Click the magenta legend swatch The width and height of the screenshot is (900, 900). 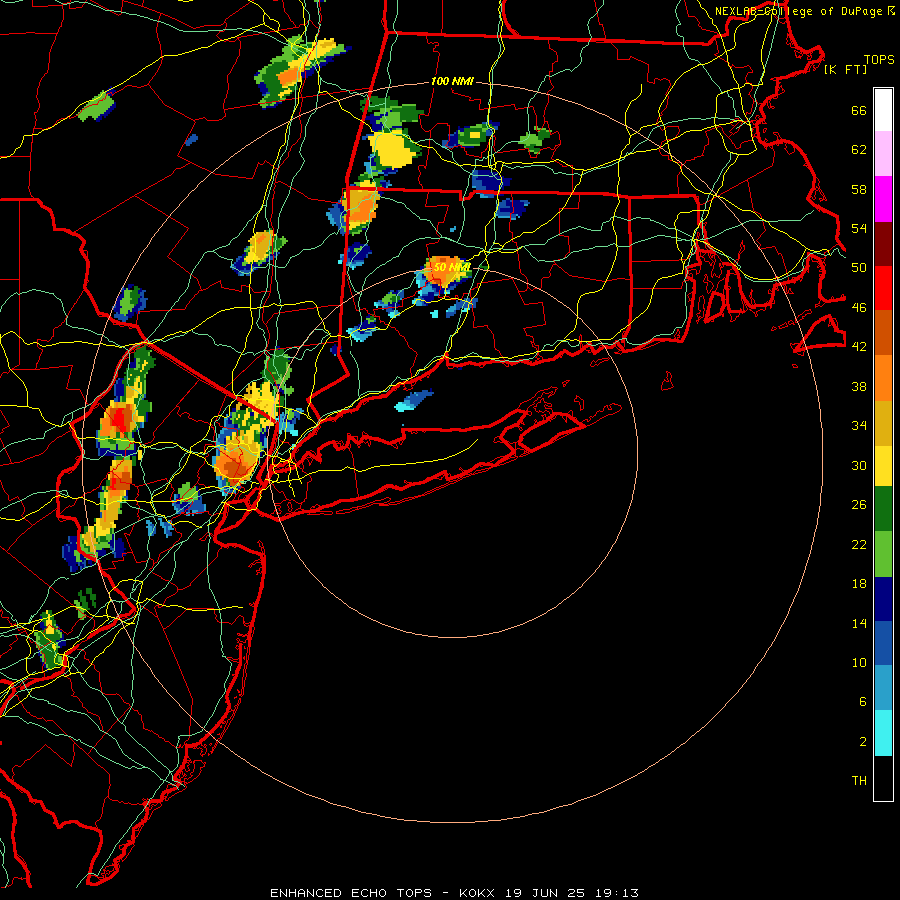pos(883,199)
